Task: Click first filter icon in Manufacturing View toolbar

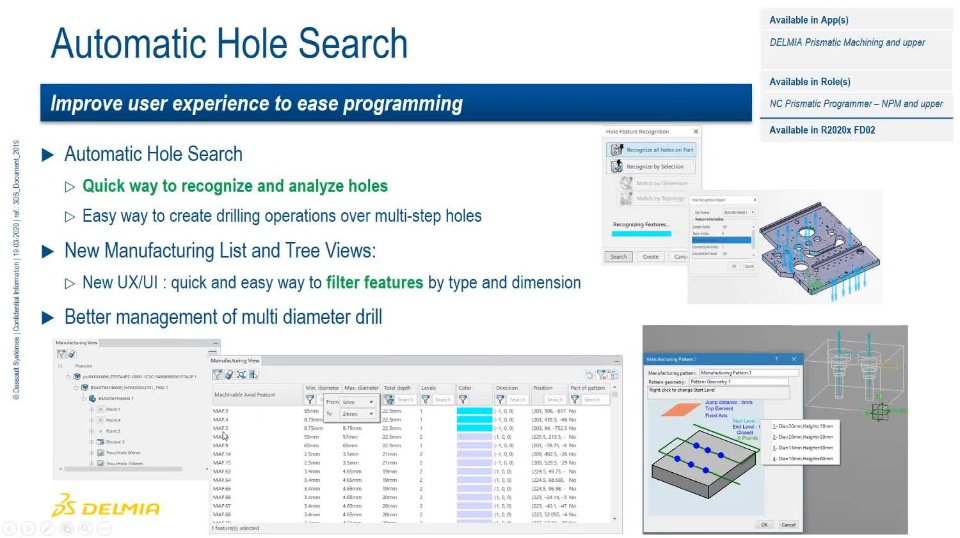Action: (217, 374)
